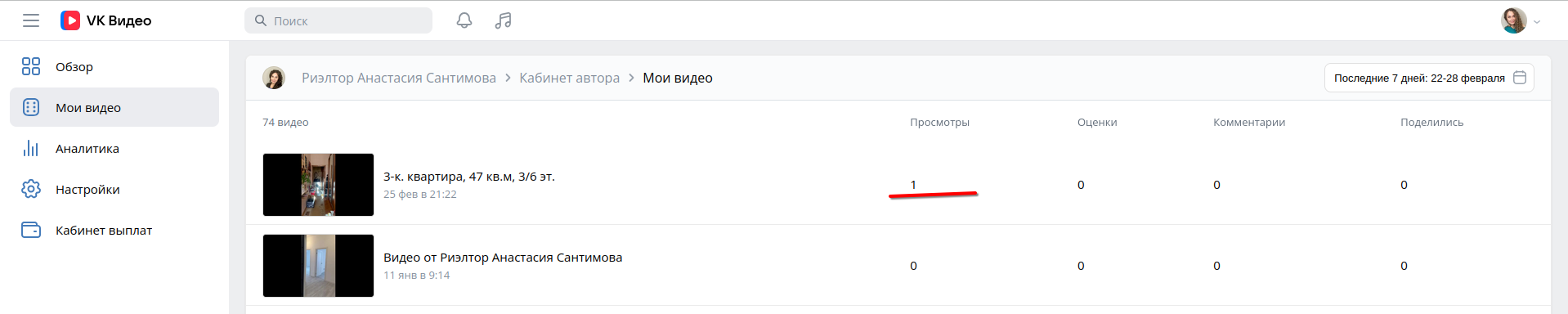Open the Последние 7 дней date range selector
The width and height of the screenshot is (1568, 314).
click(1429, 78)
